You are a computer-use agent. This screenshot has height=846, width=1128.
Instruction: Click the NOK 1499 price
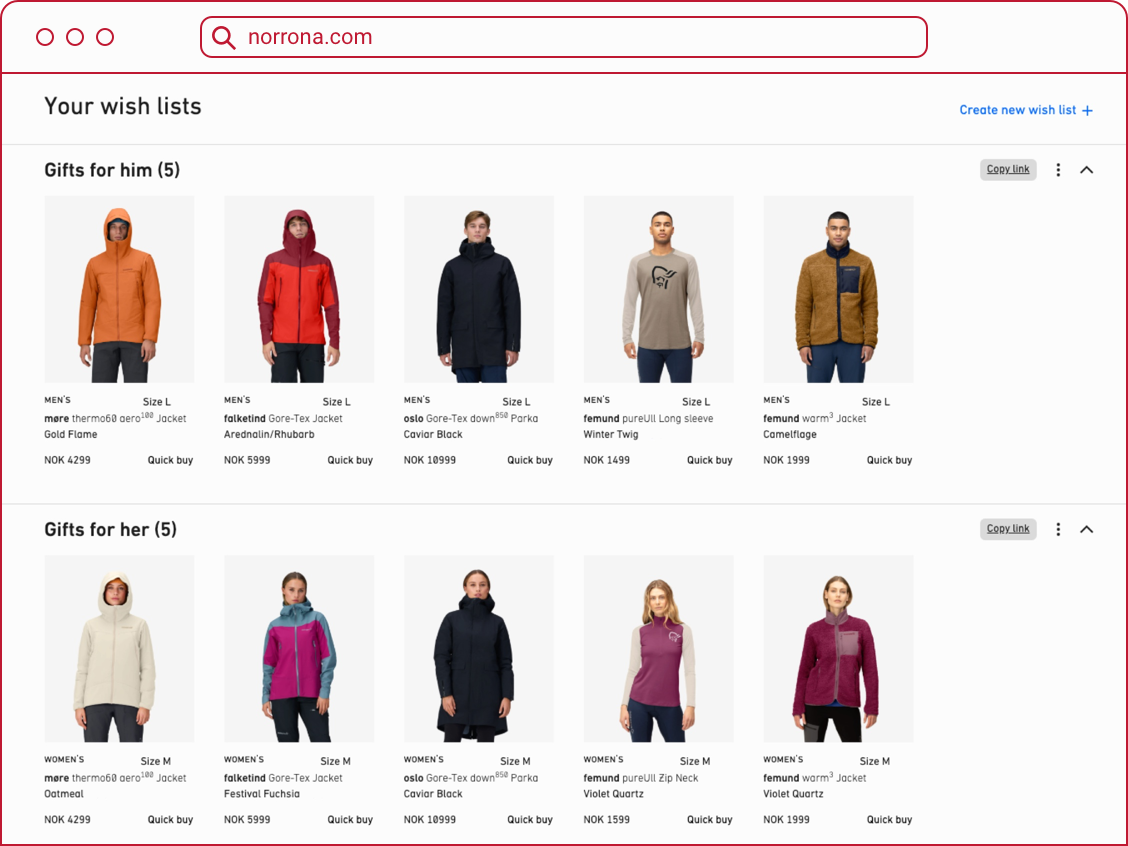pyautogui.click(x=606, y=460)
